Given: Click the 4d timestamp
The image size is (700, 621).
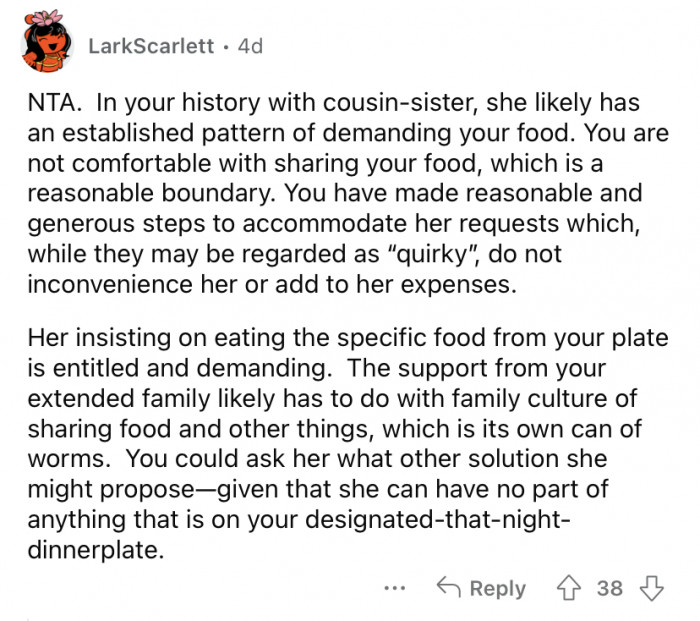Looking at the screenshot, I should (250, 46).
